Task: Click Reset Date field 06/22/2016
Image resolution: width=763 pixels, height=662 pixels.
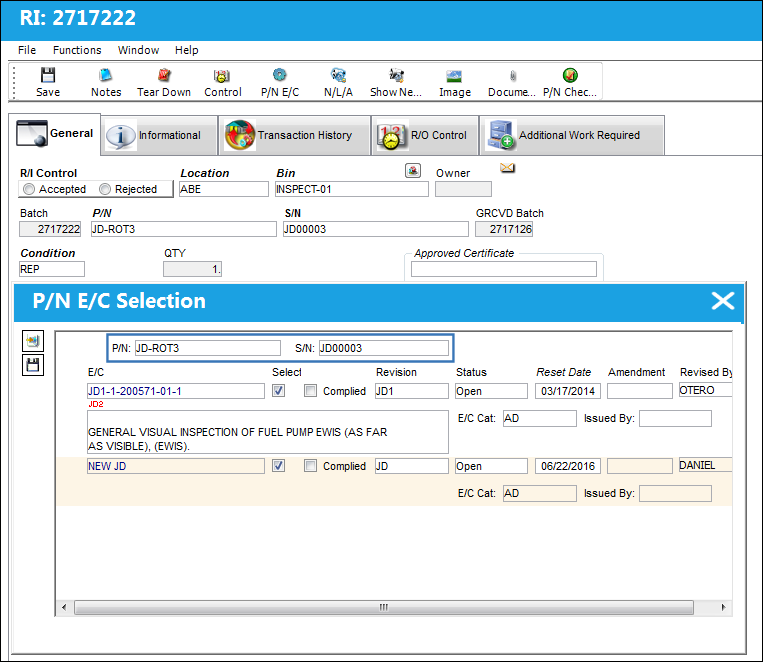Action: click(x=568, y=466)
